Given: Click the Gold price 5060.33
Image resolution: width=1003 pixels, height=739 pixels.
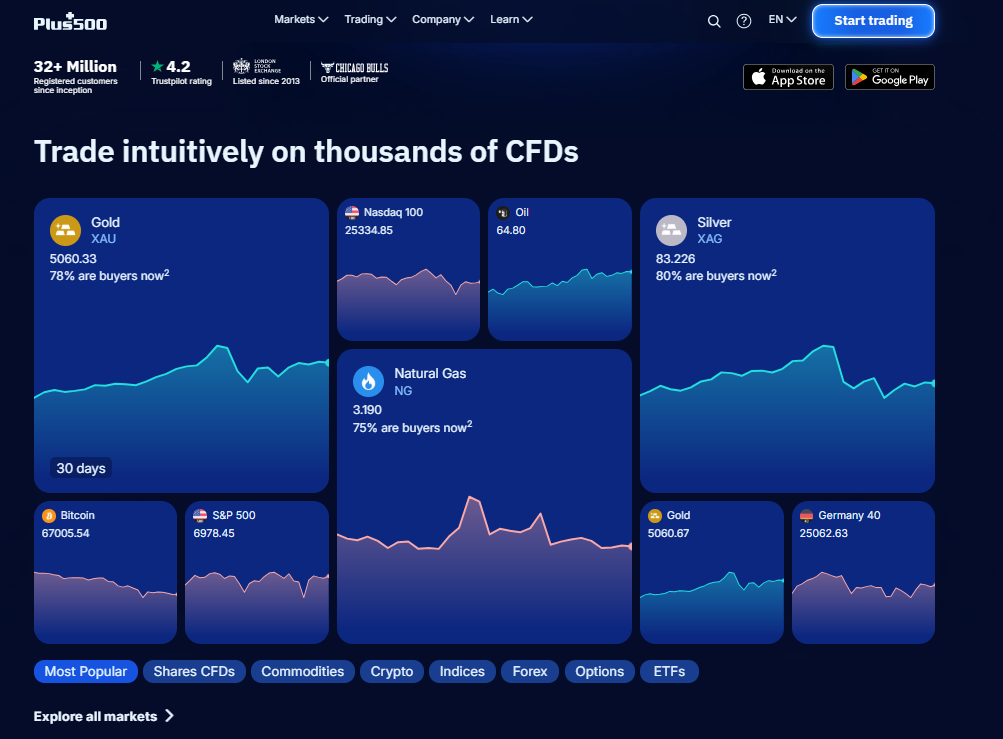Looking at the screenshot, I should pos(74,259).
